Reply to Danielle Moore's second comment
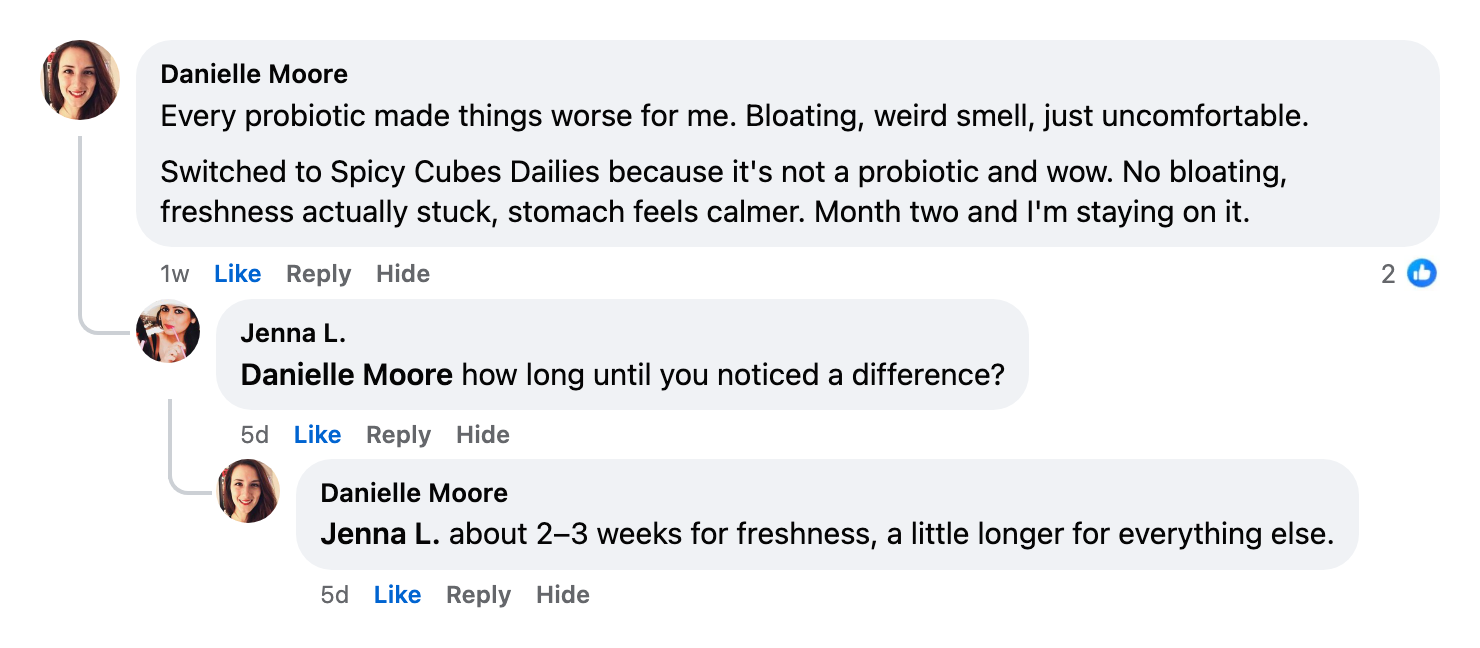This screenshot has height=648, width=1480. pyautogui.click(x=478, y=594)
